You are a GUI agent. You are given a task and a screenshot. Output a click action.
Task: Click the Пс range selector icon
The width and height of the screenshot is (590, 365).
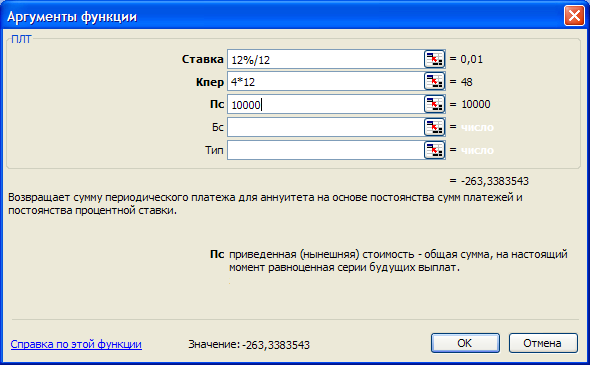click(x=434, y=104)
